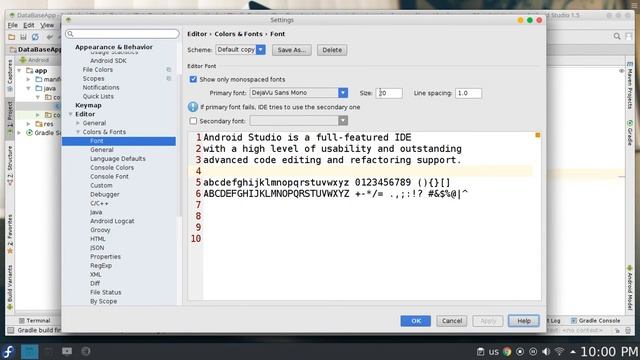Click the Cancel button
640x360 pixels.
(x=451, y=321)
